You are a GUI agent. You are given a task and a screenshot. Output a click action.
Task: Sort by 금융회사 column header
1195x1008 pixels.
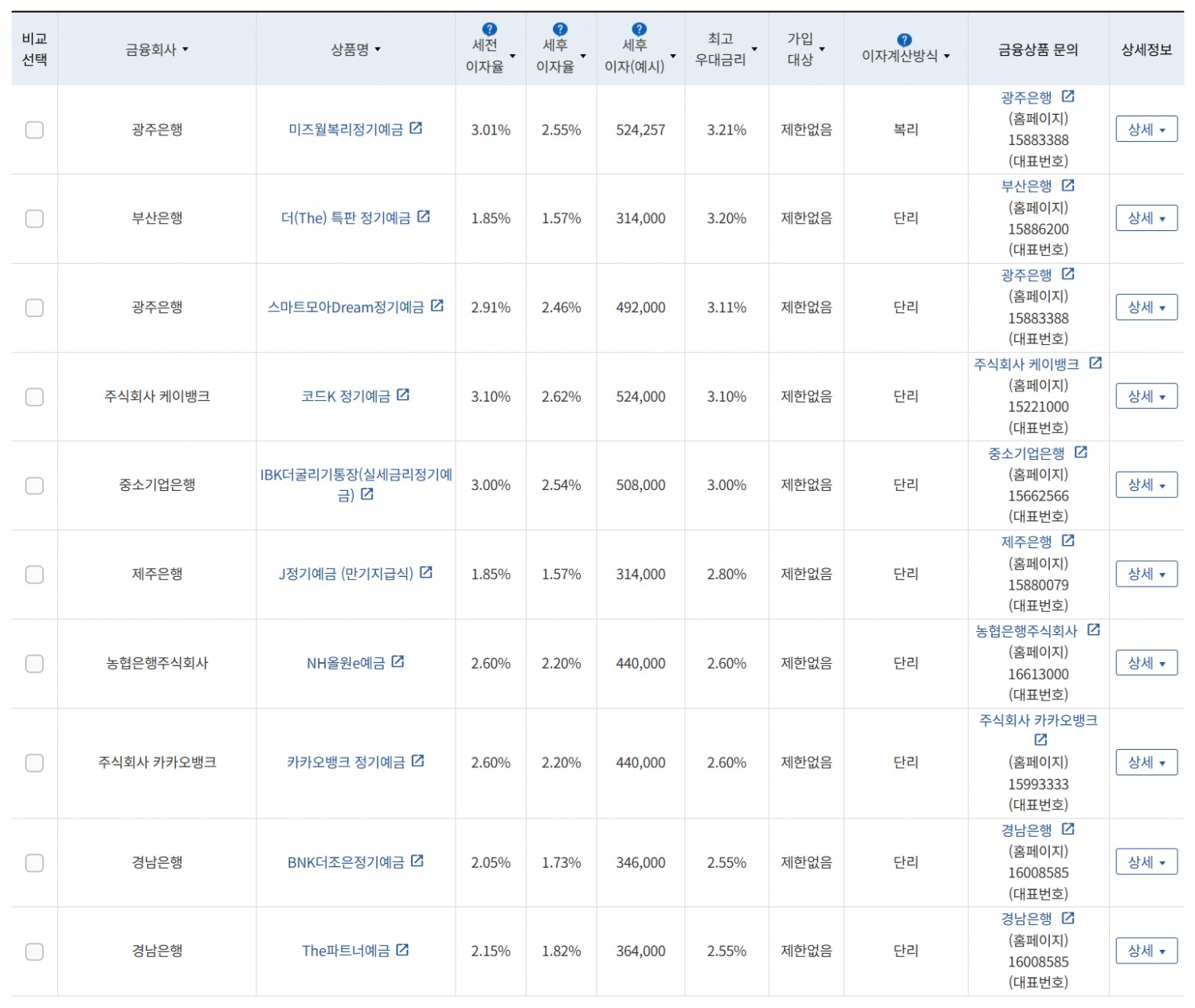tap(157, 49)
